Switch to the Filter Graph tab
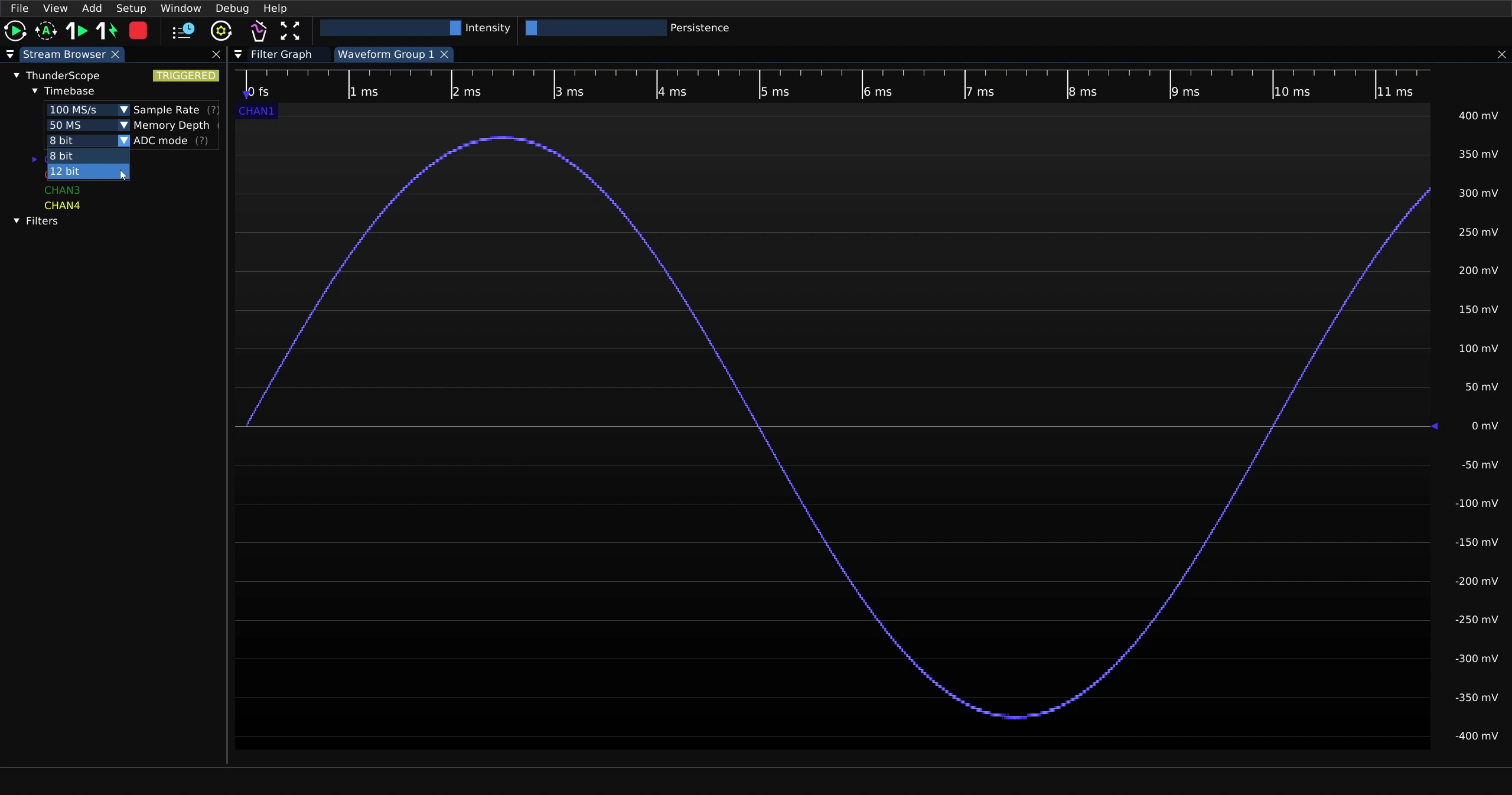The image size is (1512, 795). point(281,54)
